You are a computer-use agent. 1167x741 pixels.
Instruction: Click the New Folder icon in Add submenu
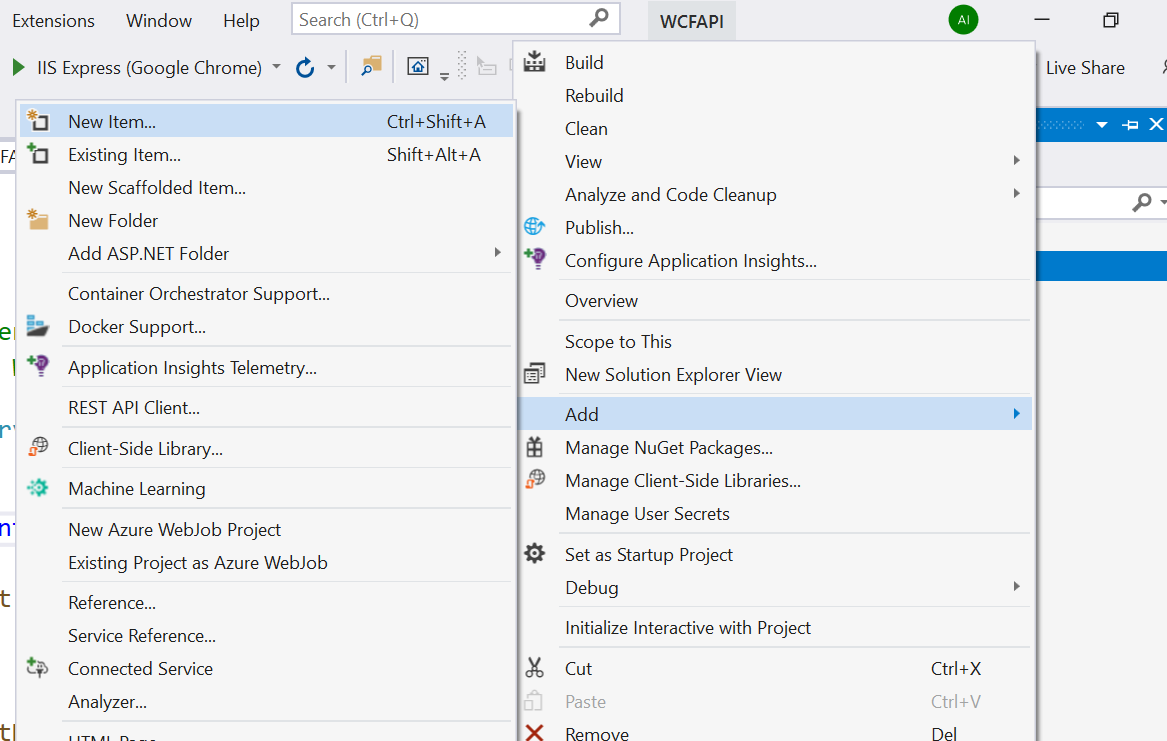[37, 219]
